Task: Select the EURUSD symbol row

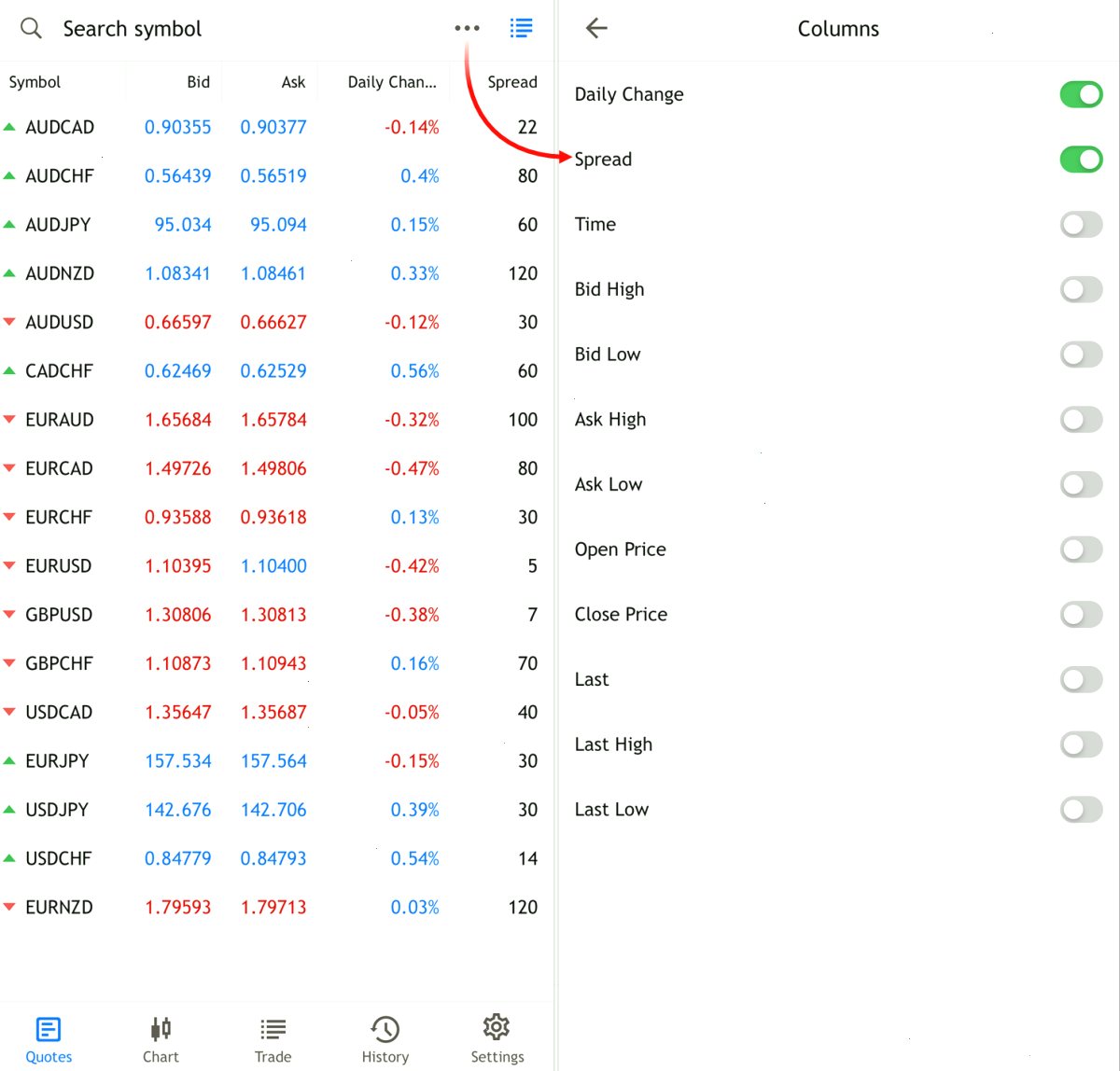Action: tap(276, 565)
